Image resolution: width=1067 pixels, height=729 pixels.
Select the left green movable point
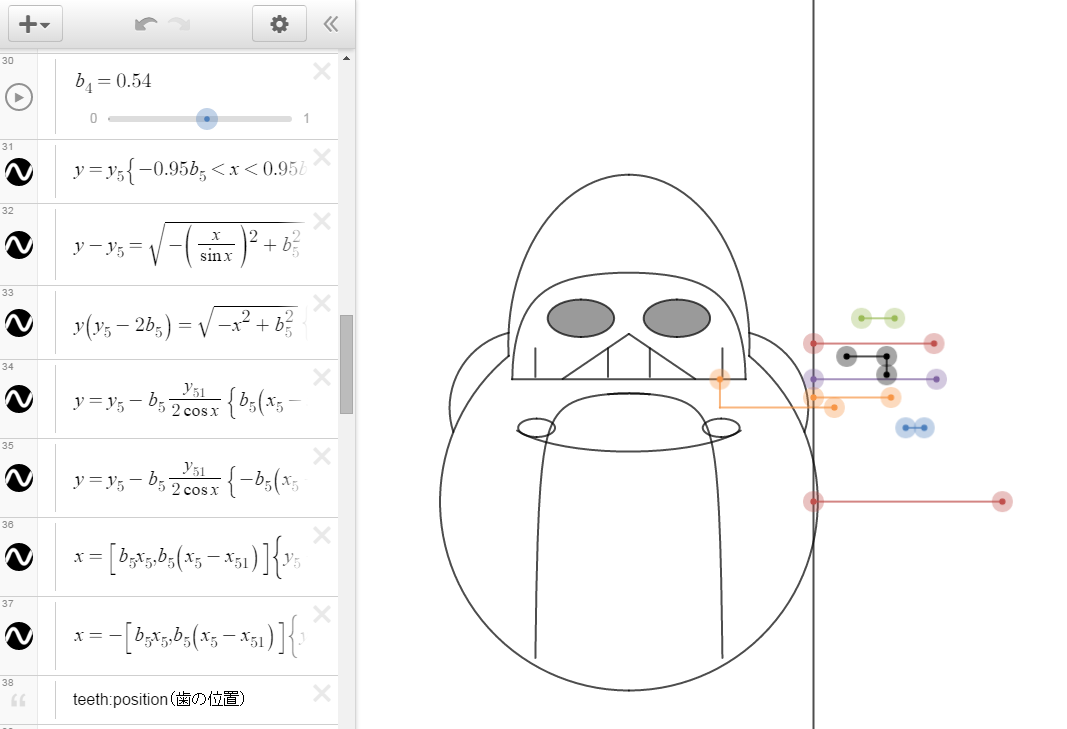point(861,318)
